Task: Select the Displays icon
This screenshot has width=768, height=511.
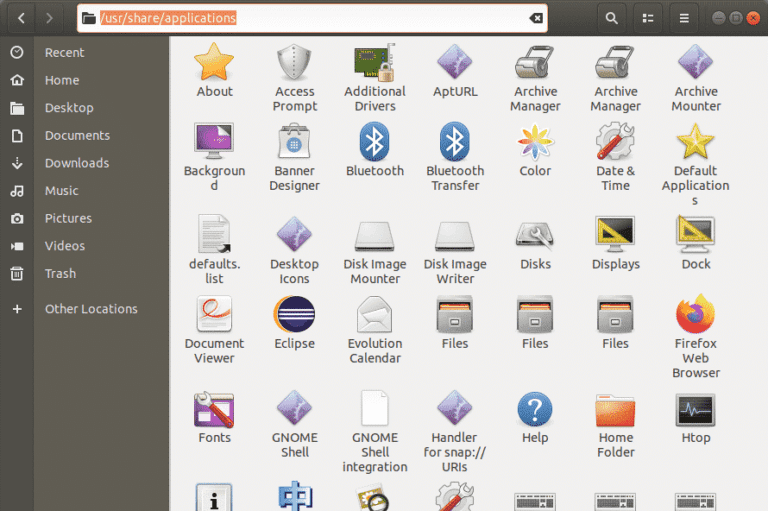Action: [615, 234]
